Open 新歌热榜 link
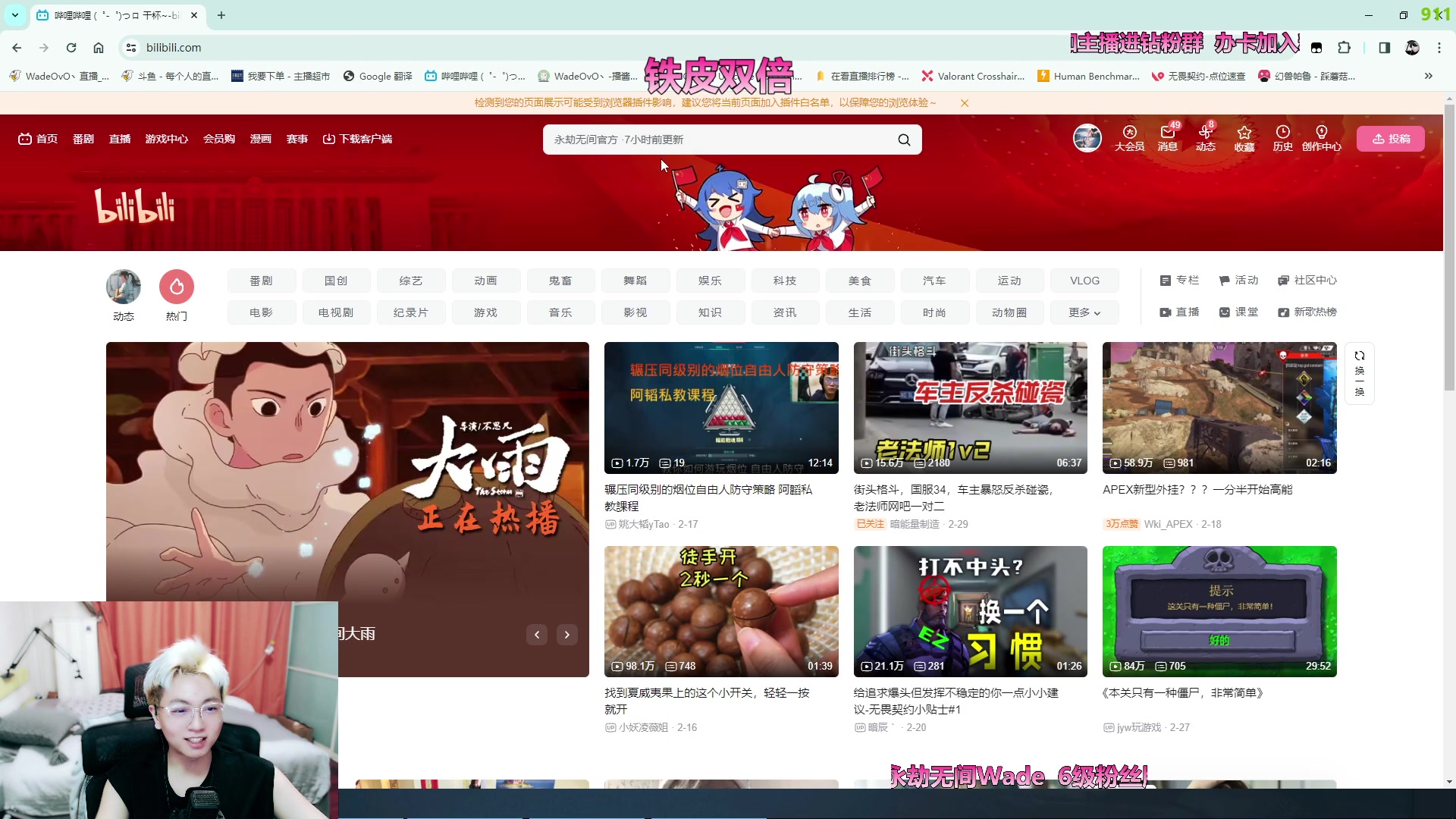1456x819 pixels. (1307, 312)
